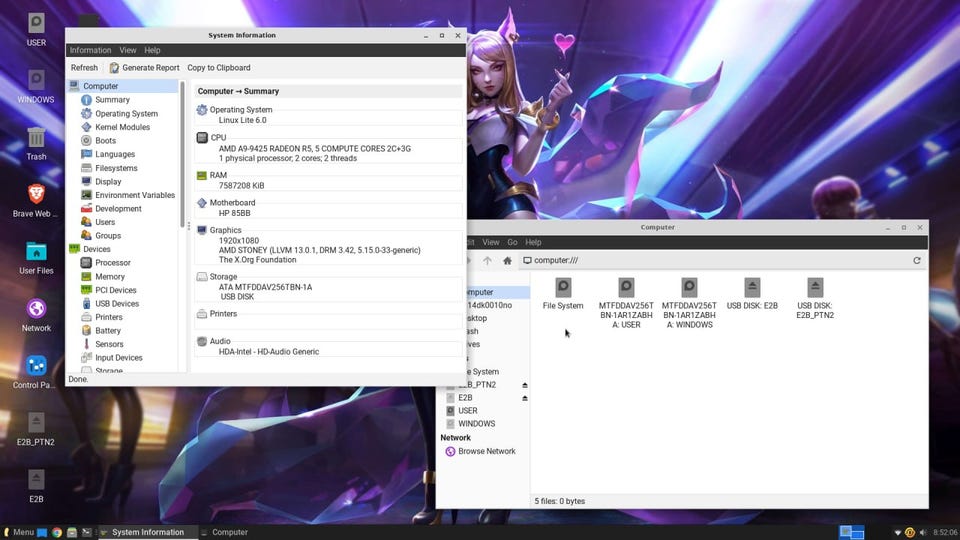Image resolution: width=960 pixels, height=540 pixels.
Task: Select the Devices category
Action: 97,249
